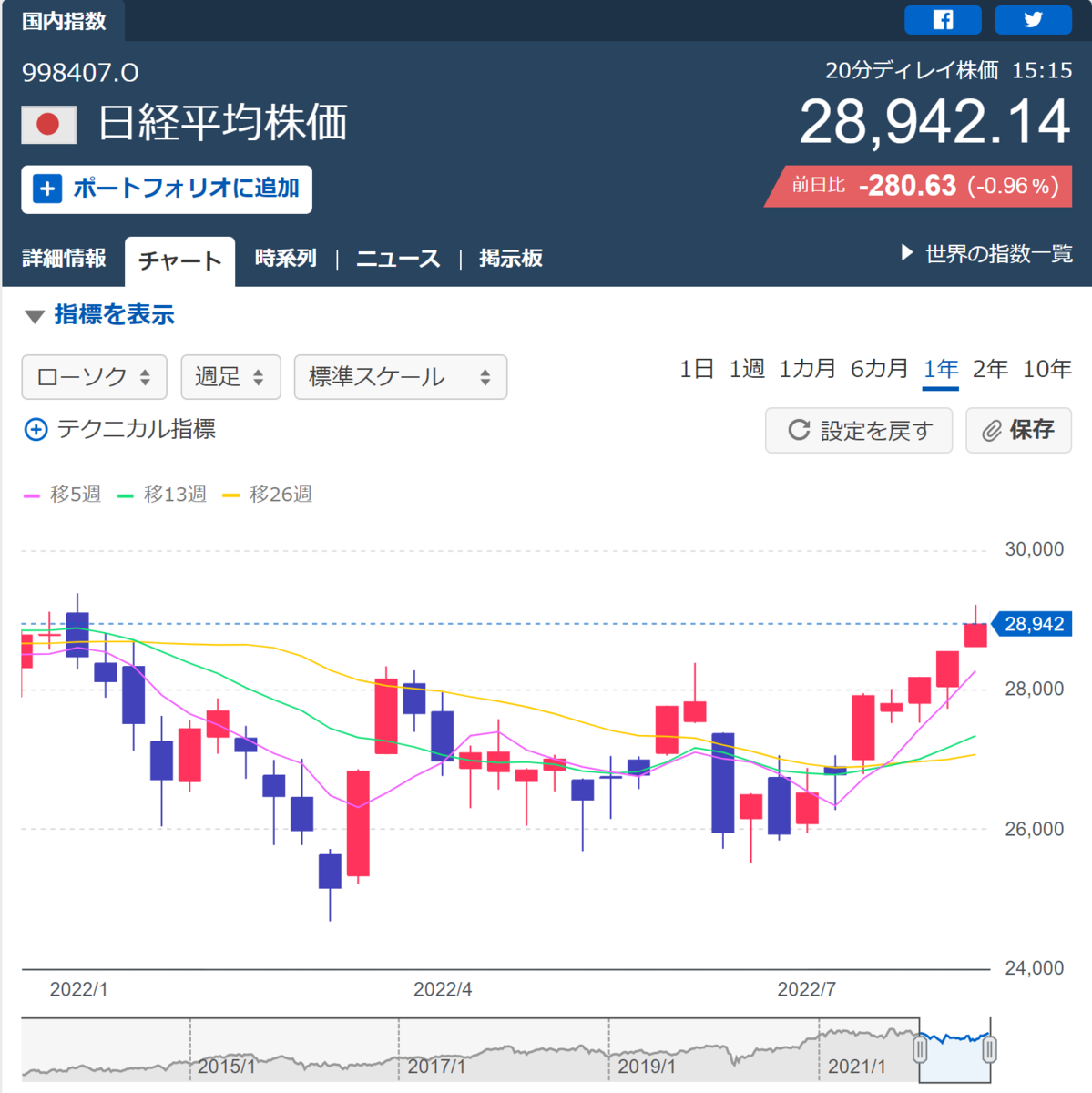Toggle the 移5週 moving average line
The height and width of the screenshot is (1093, 1092).
click(62, 494)
